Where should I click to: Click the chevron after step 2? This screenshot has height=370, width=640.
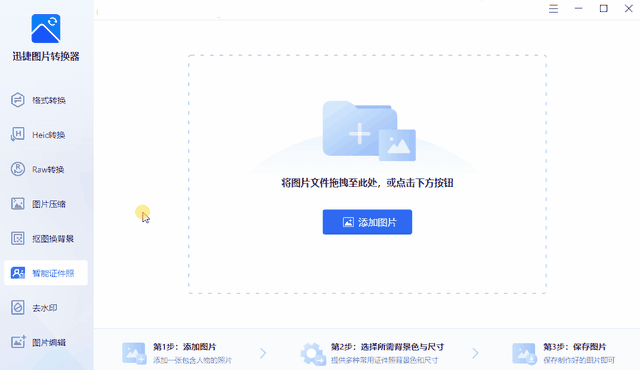[x=475, y=353]
